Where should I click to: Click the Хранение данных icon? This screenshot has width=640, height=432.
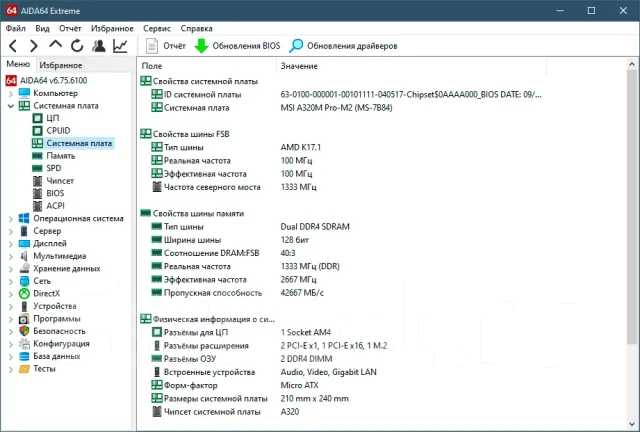[24, 269]
